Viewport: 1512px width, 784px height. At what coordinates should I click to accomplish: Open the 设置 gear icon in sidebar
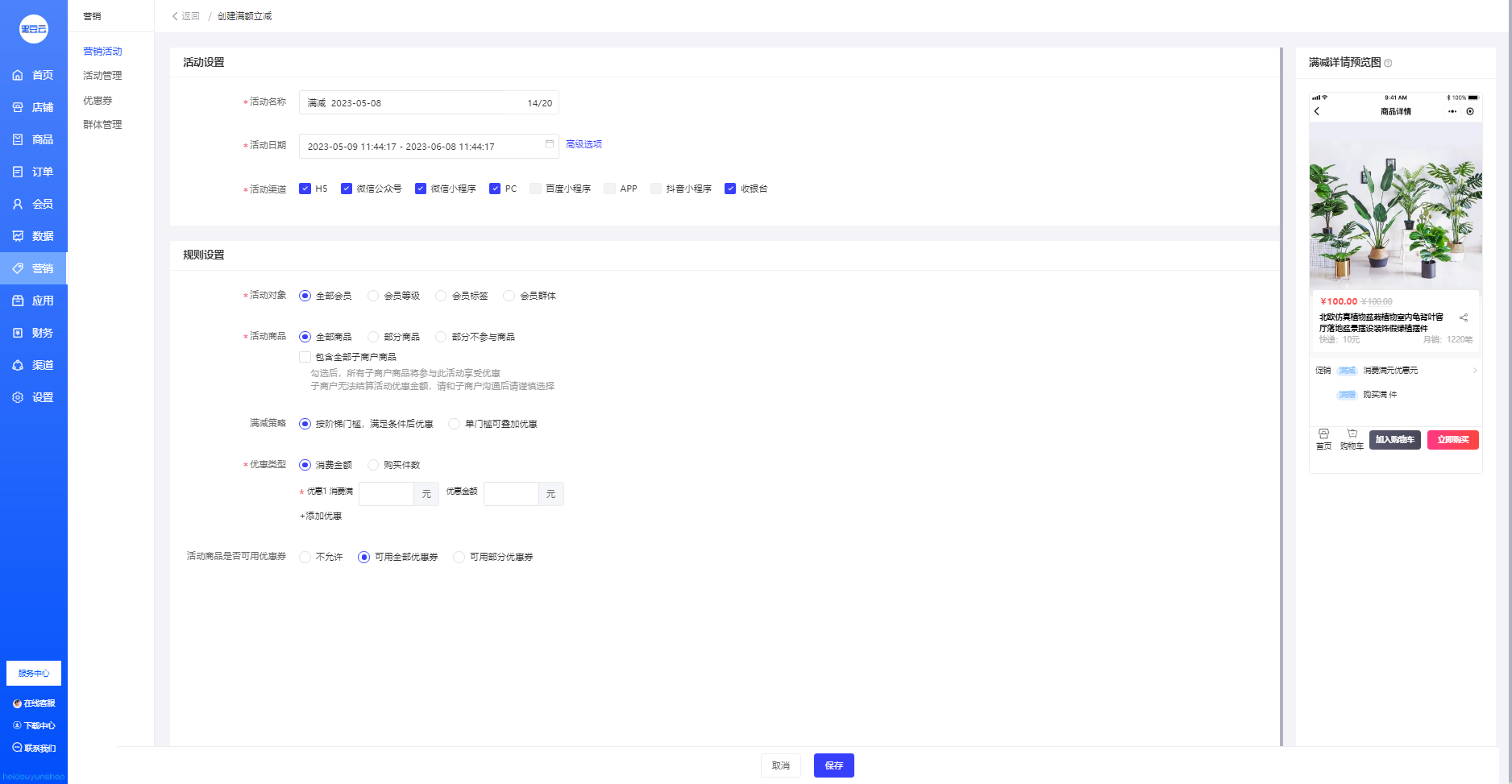point(18,397)
